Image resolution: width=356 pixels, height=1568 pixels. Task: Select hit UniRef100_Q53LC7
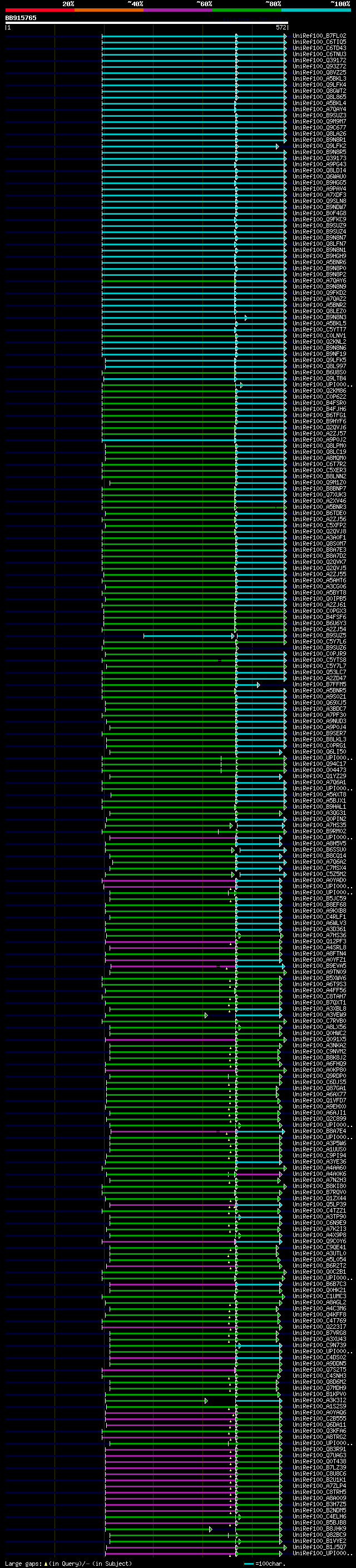pyautogui.click(x=319, y=672)
